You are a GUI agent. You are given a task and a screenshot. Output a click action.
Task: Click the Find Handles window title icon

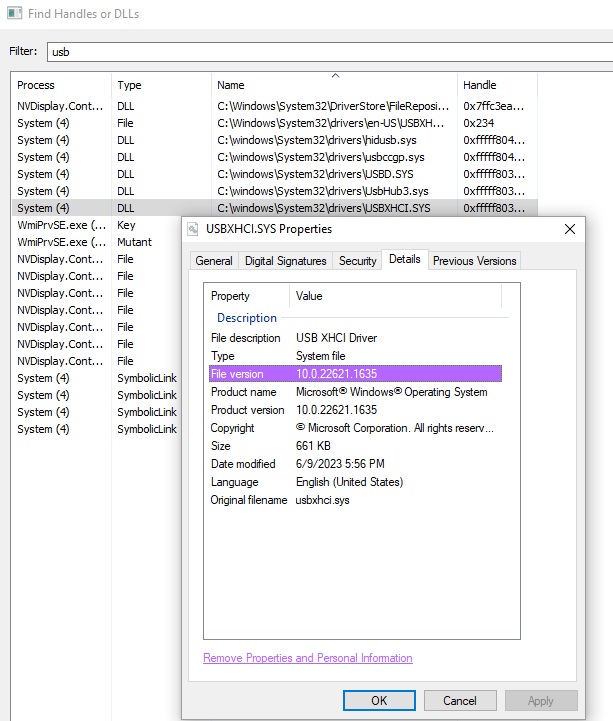(x=13, y=14)
